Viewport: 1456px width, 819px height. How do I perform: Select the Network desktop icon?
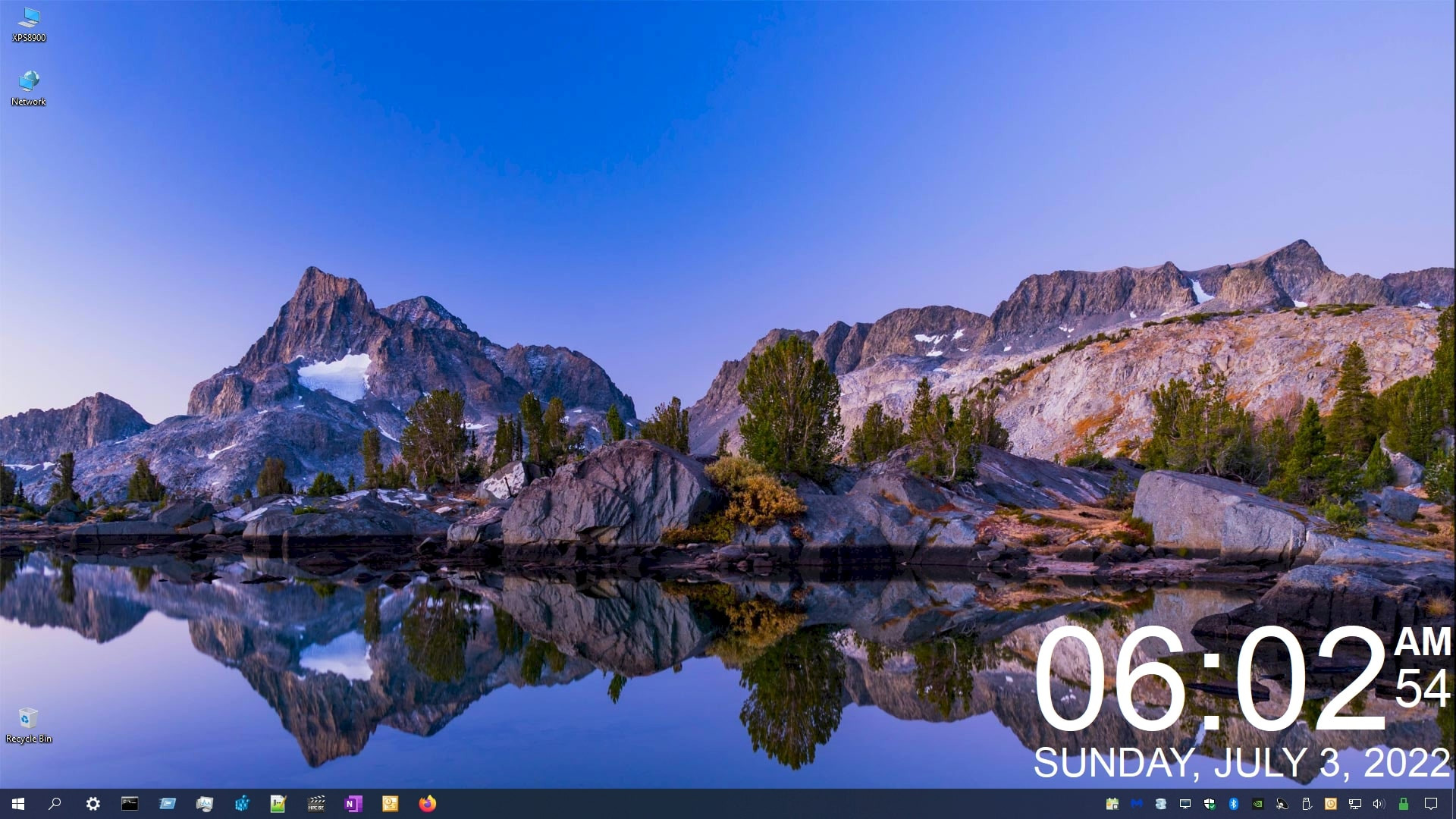pos(29,88)
